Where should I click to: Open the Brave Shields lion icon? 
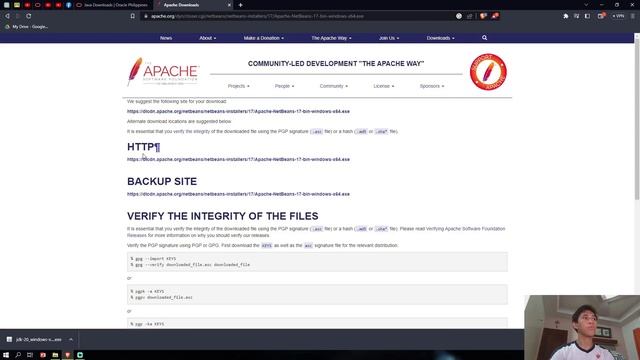483,16
